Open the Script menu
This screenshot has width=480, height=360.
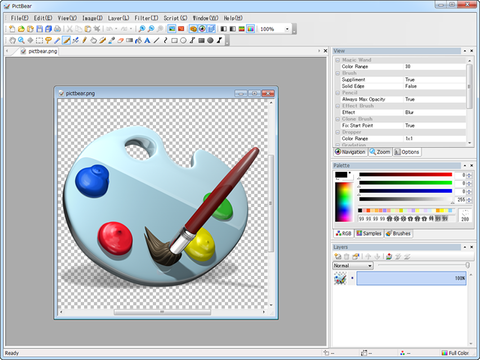[175, 18]
